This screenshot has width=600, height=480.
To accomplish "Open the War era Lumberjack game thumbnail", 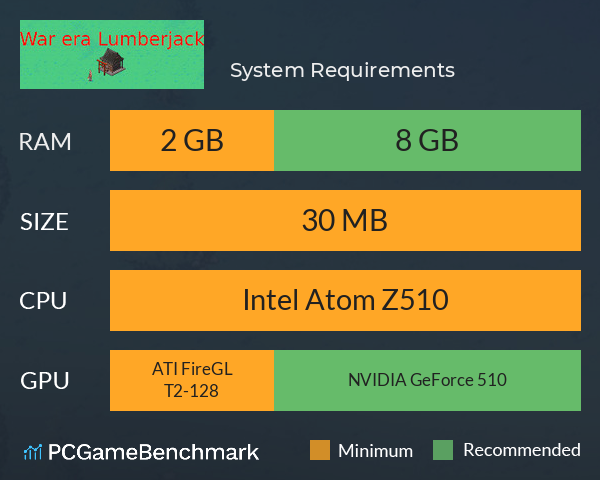I will point(112,54).
